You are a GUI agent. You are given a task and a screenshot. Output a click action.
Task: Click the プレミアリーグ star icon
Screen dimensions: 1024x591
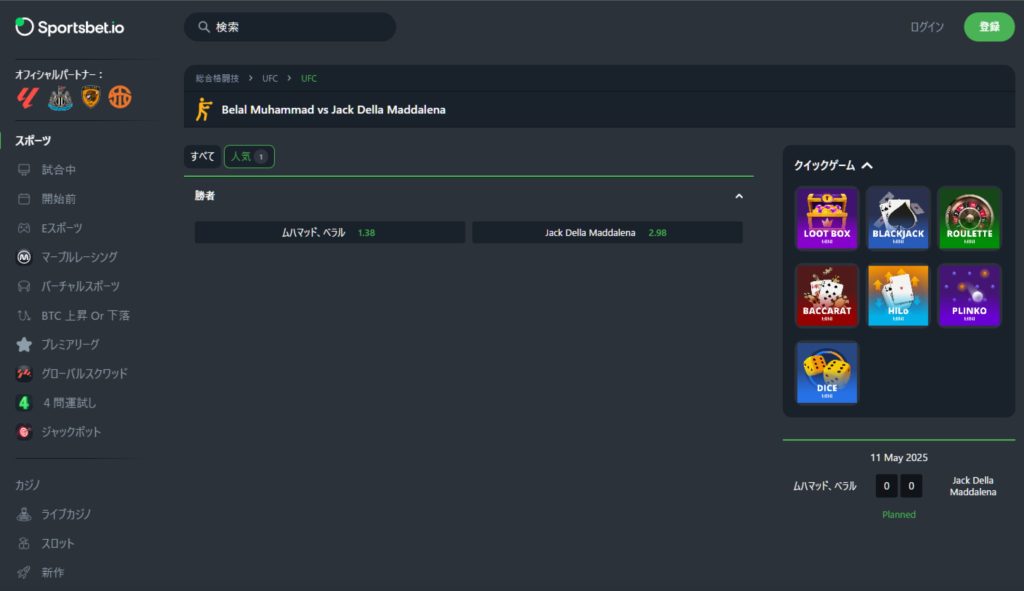click(x=24, y=344)
